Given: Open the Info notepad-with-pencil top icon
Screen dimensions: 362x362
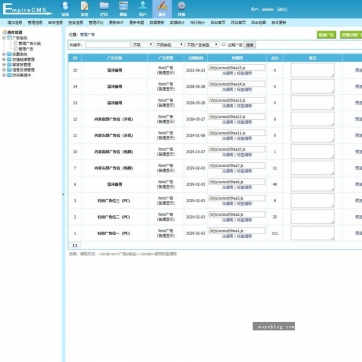Looking at the screenshot, I should point(85,9).
